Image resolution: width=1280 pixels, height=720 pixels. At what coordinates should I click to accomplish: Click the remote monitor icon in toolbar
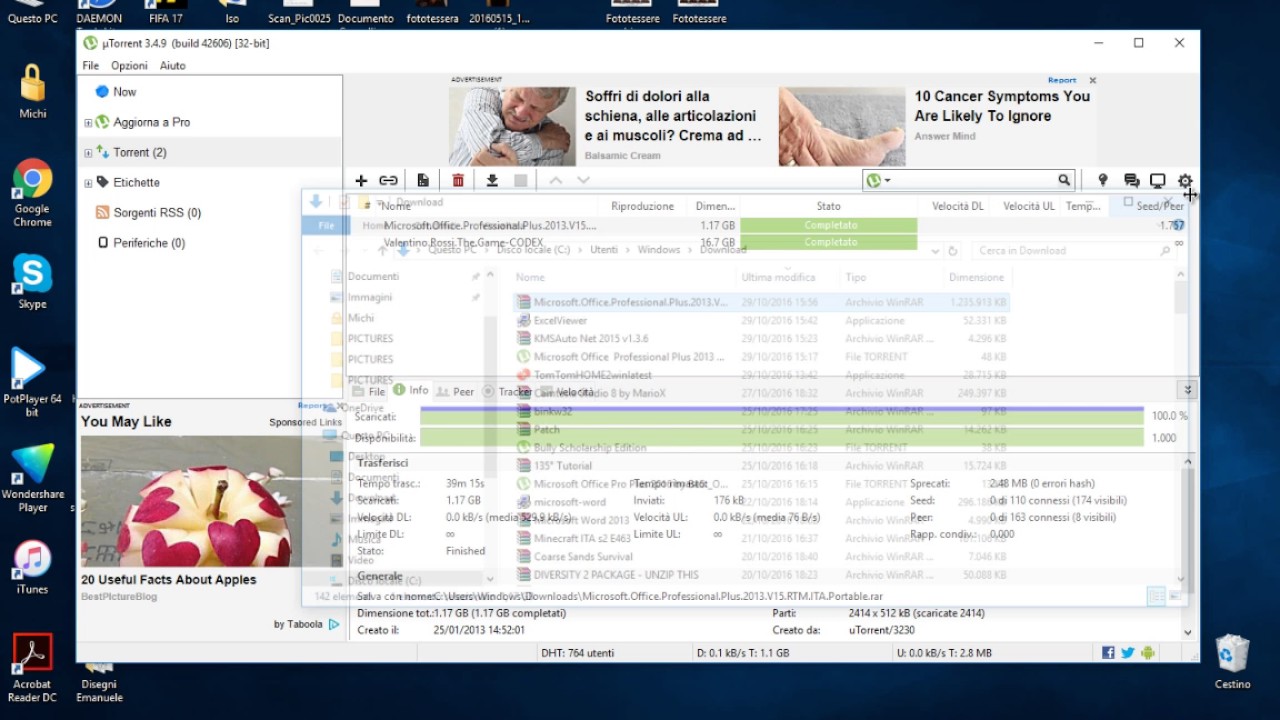pos(1158,181)
